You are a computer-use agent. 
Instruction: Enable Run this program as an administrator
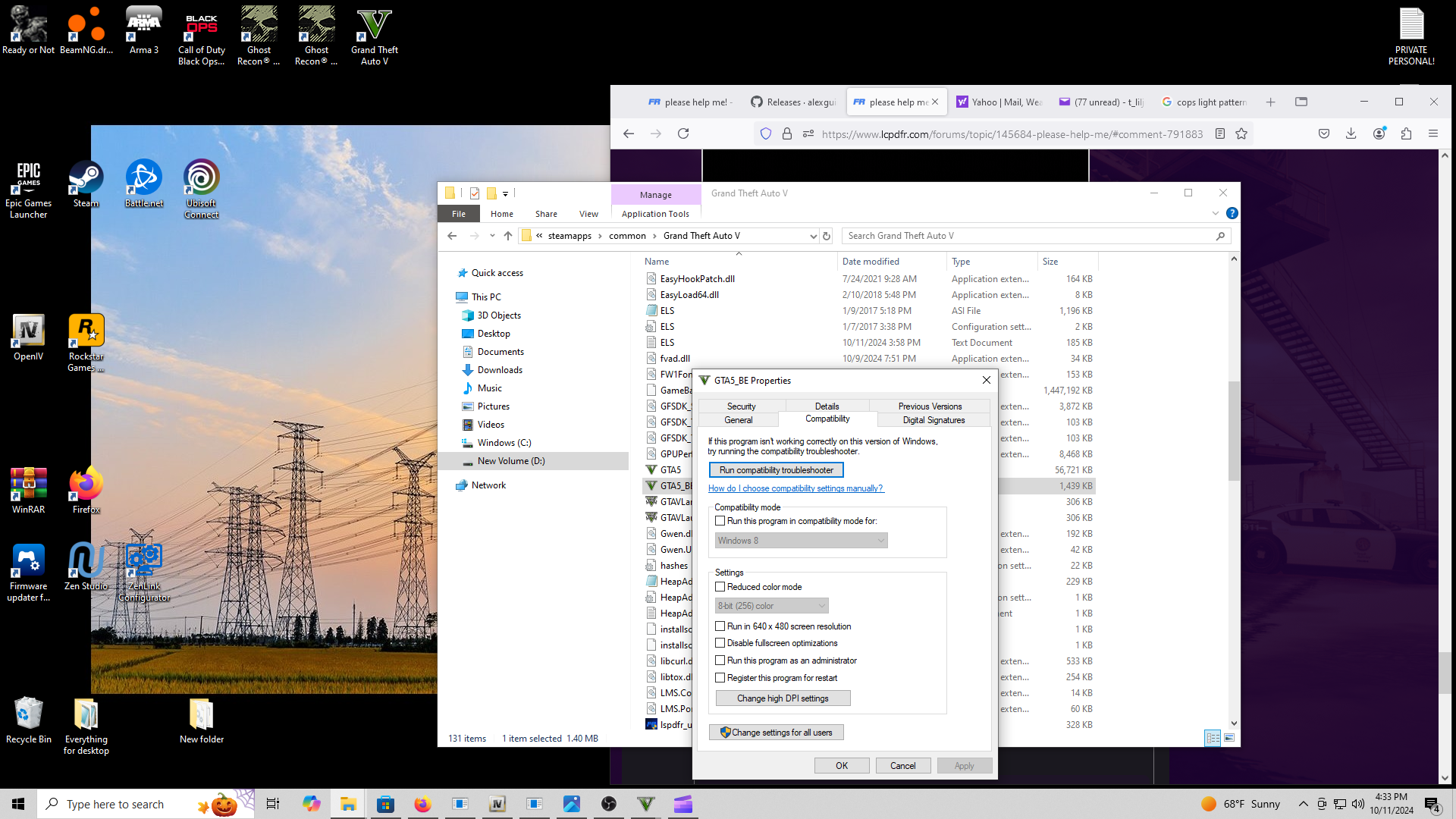click(720, 661)
